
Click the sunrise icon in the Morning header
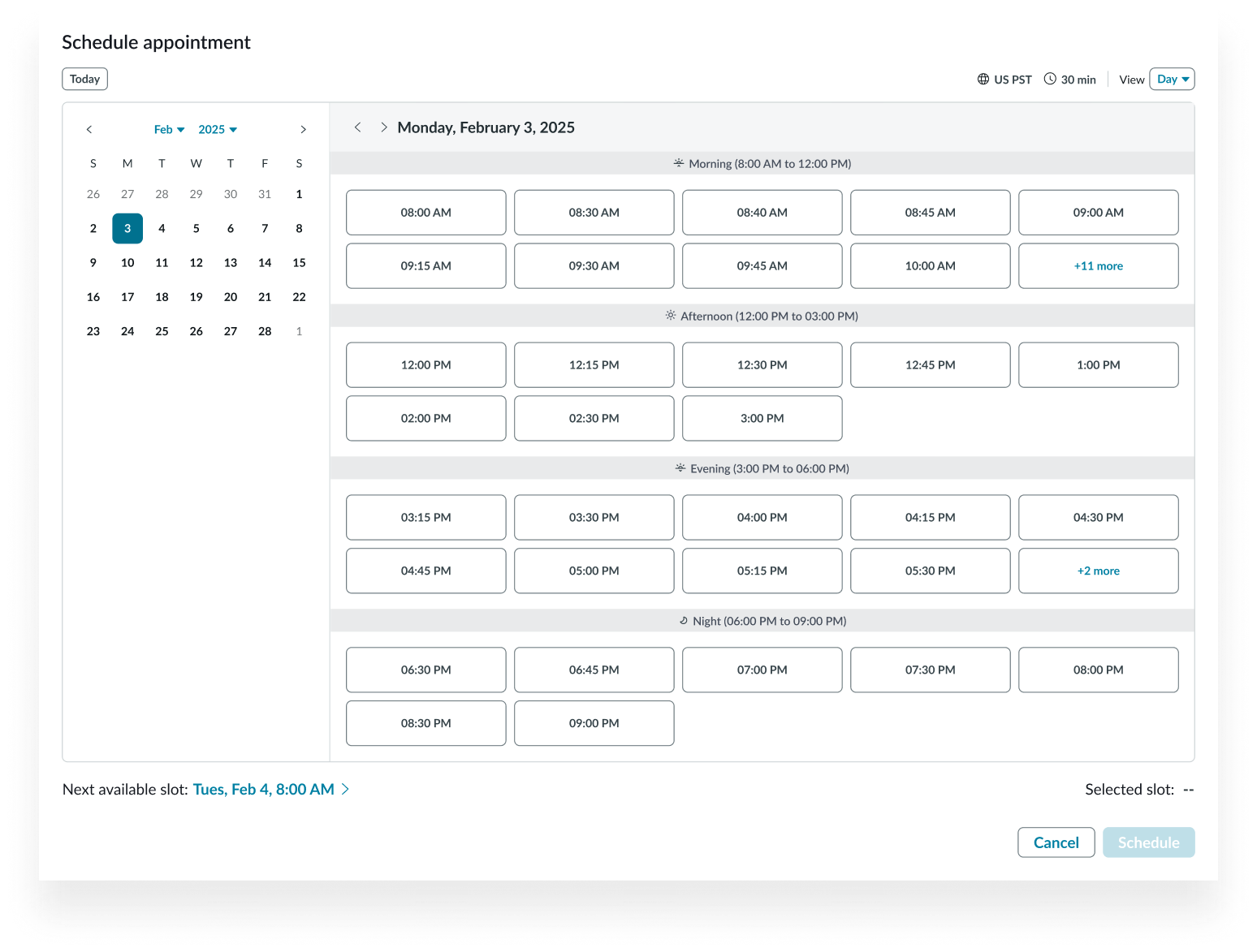[x=678, y=162]
